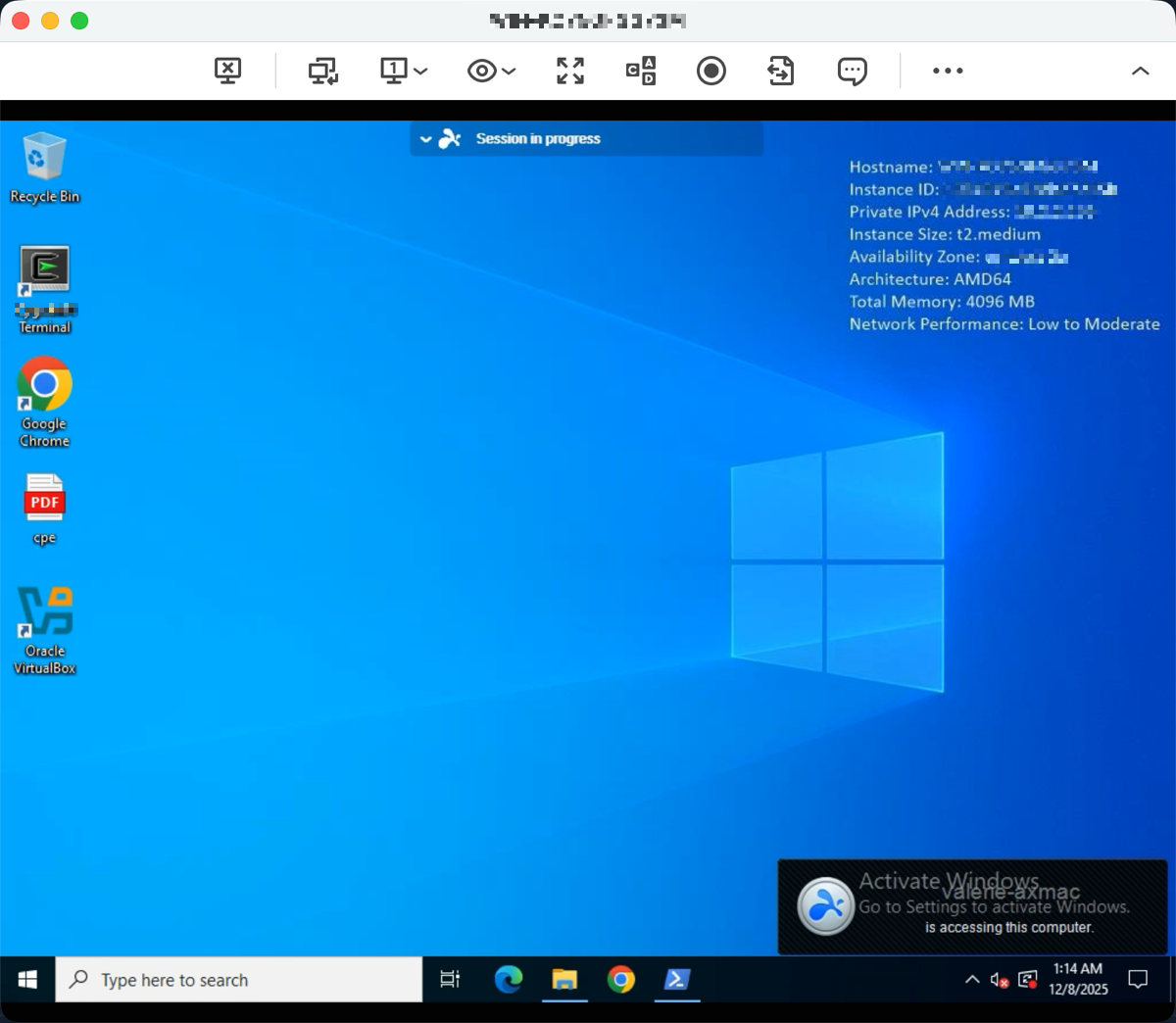The width and height of the screenshot is (1176, 1023).
Task: Select the fullscreen expand icon
Action: point(569,71)
